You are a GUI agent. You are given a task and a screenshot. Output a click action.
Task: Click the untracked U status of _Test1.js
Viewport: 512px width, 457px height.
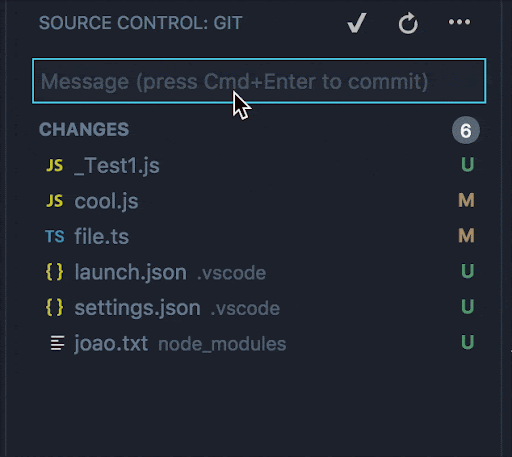467,164
